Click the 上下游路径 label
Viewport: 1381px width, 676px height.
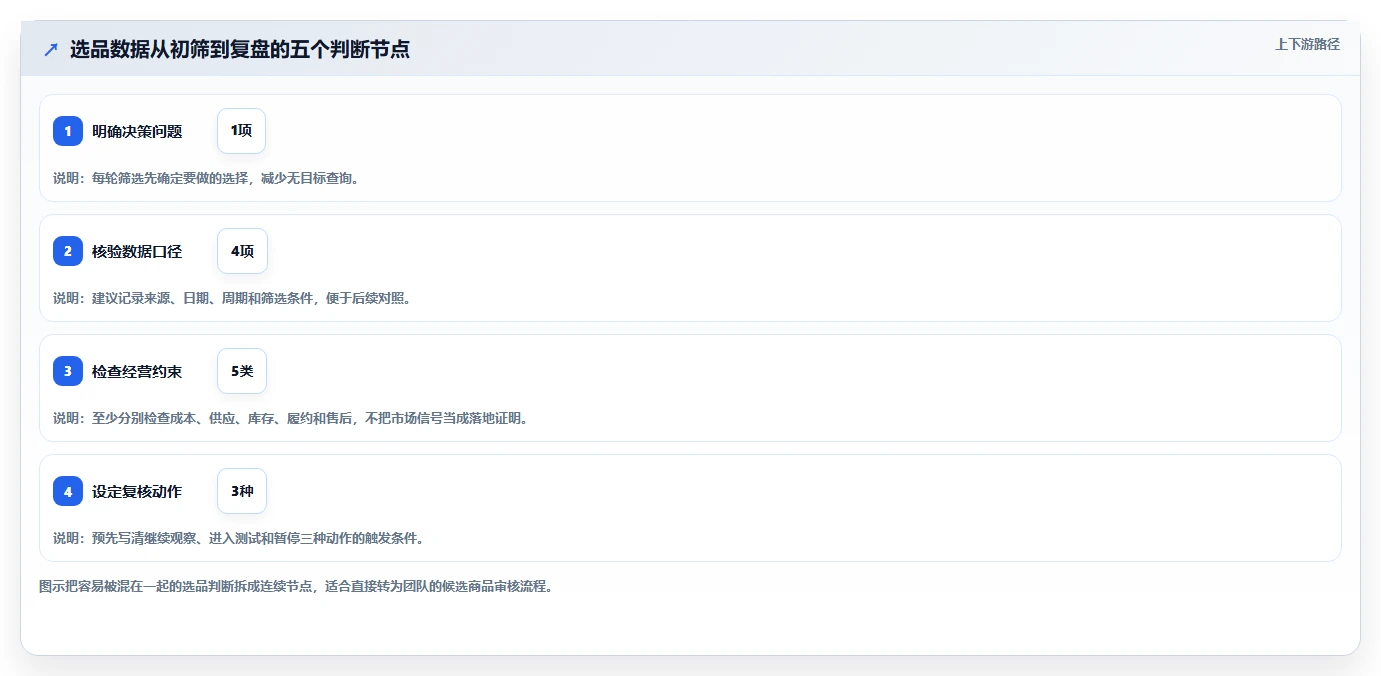point(1307,44)
